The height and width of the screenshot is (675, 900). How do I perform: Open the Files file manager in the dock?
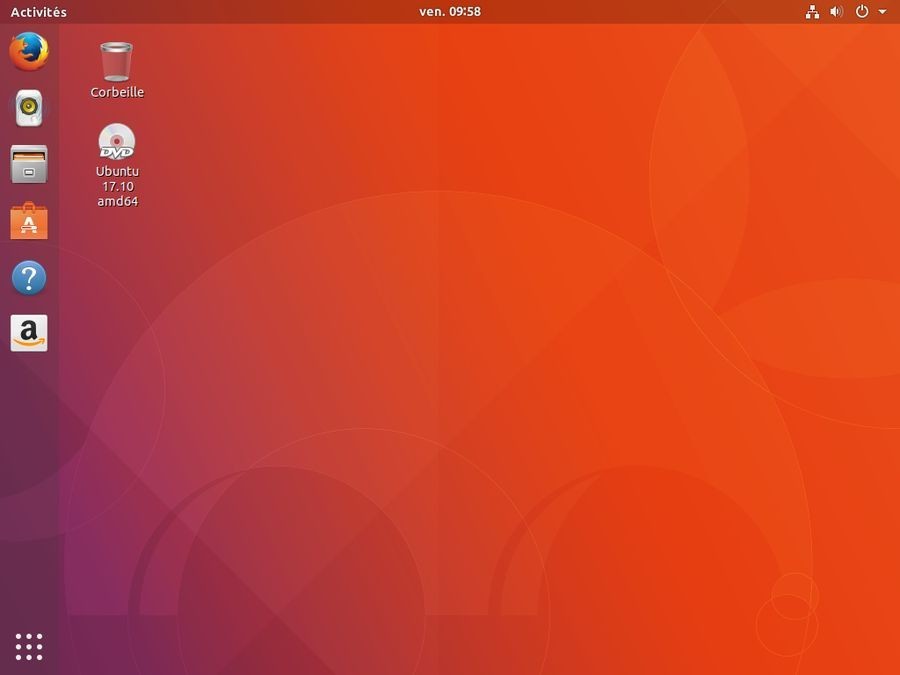(29, 165)
